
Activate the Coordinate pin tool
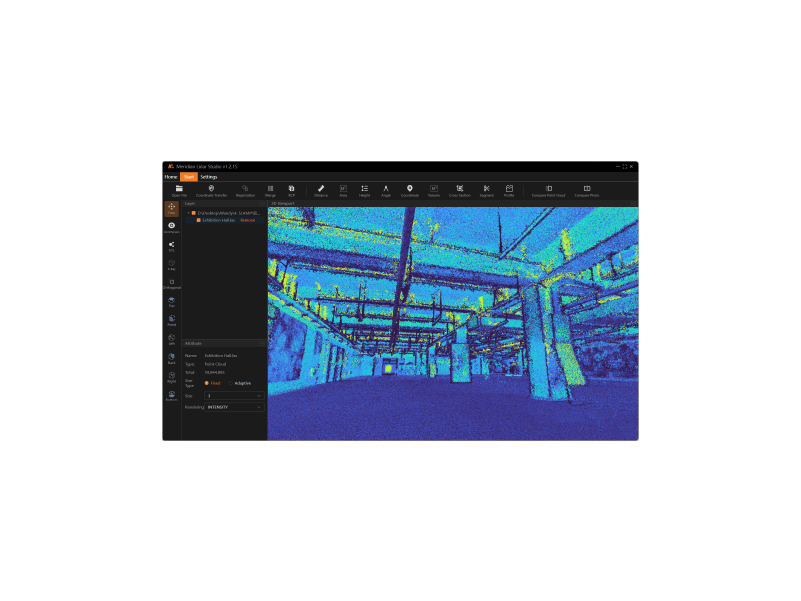coord(410,191)
